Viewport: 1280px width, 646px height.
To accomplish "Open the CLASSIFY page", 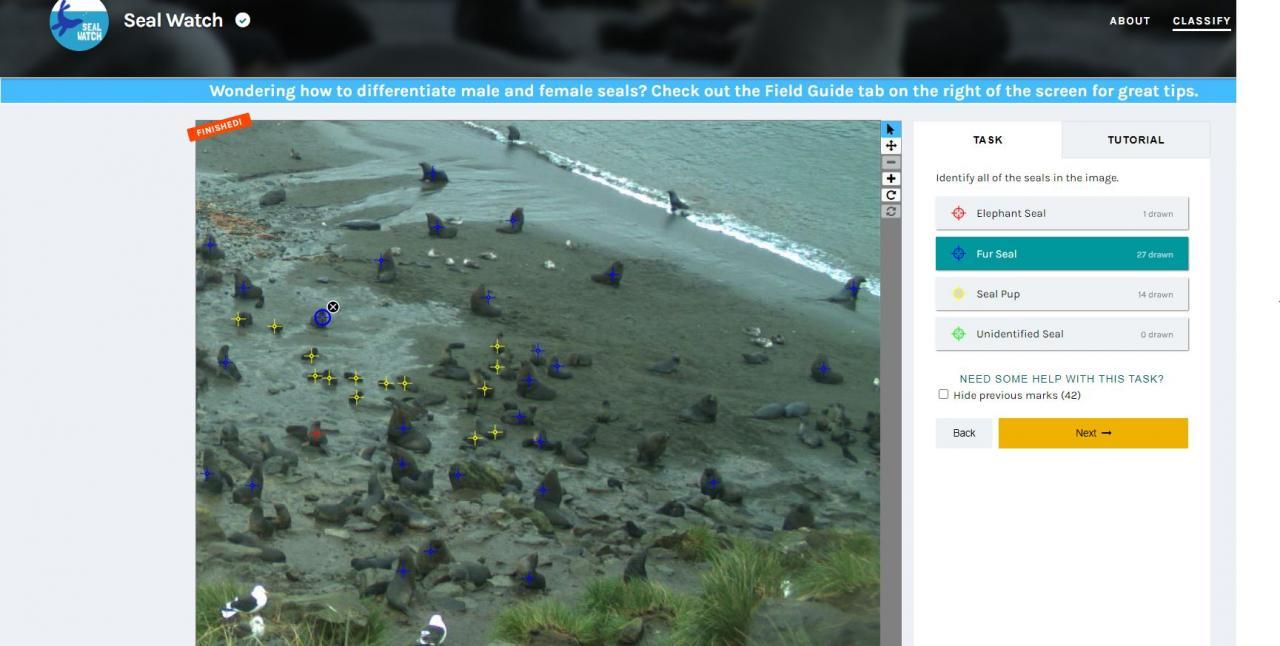I will click(1201, 20).
